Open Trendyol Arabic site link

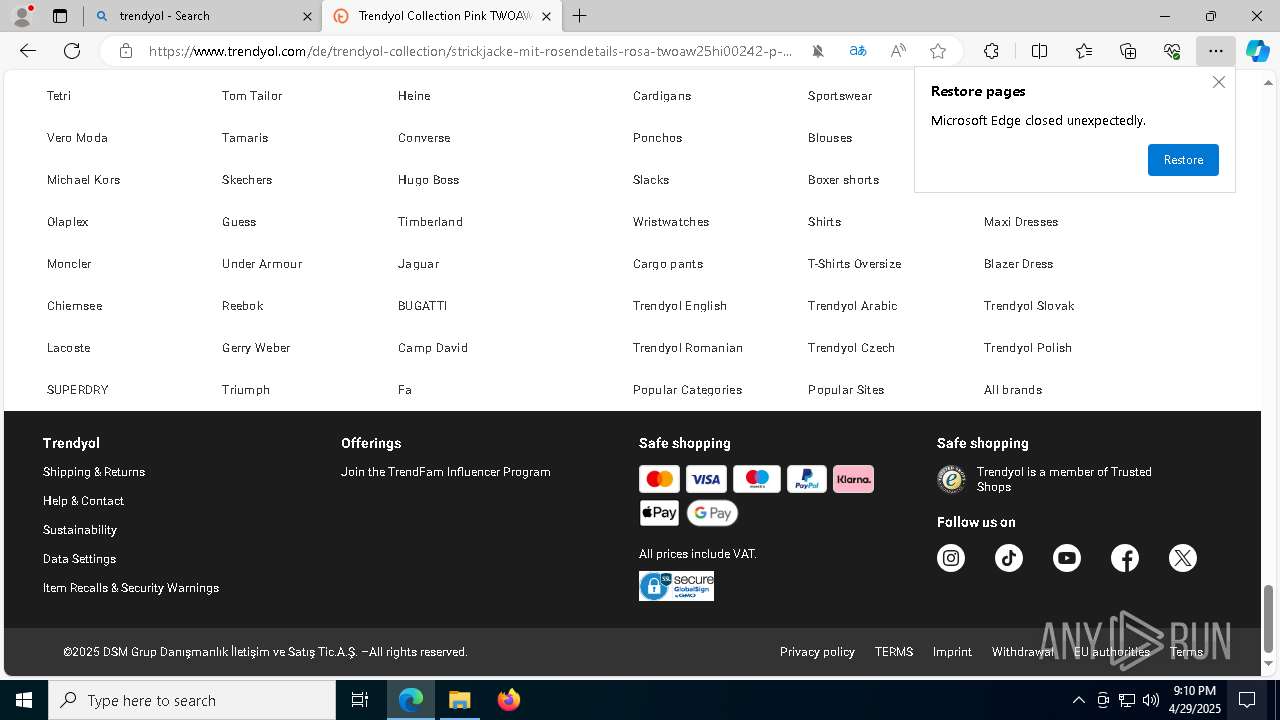click(853, 306)
